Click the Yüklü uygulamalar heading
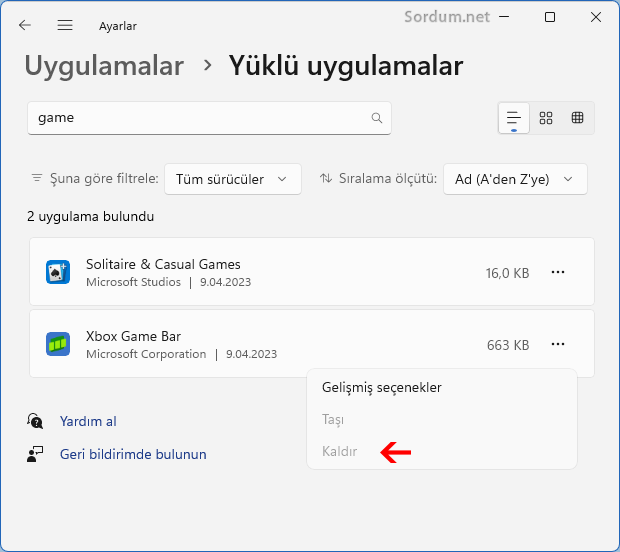The width and height of the screenshot is (620, 552). pos(346,66)
